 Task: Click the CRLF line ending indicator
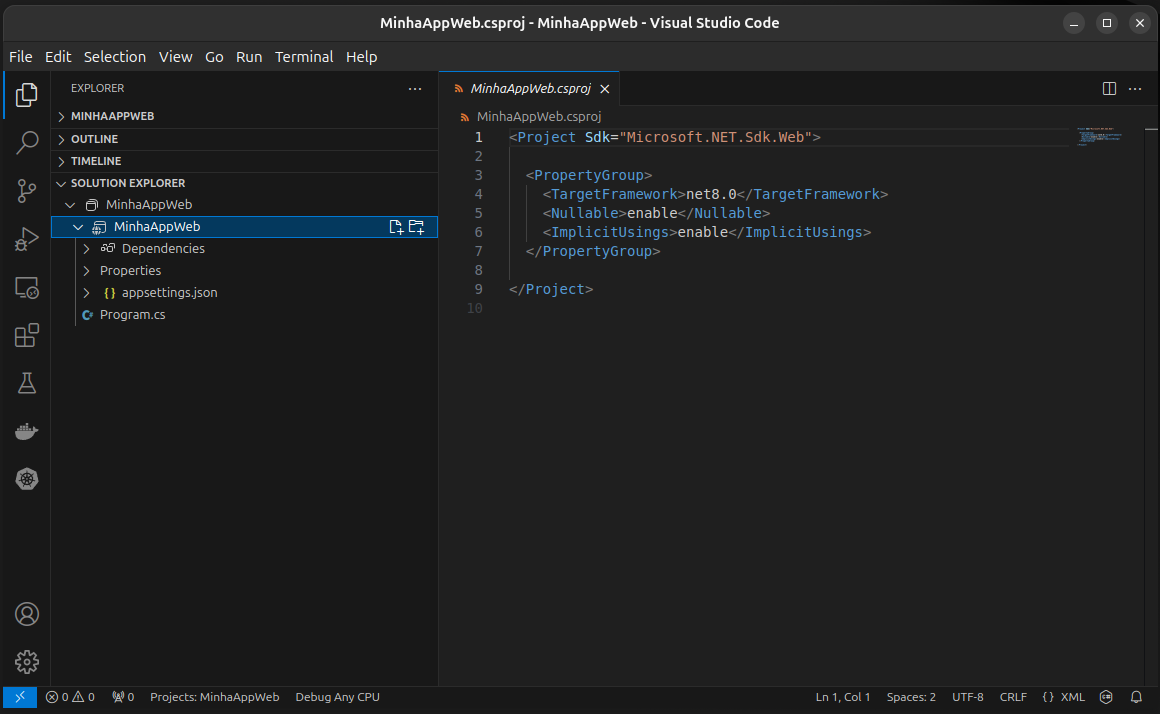click(x=1013, y=697)
